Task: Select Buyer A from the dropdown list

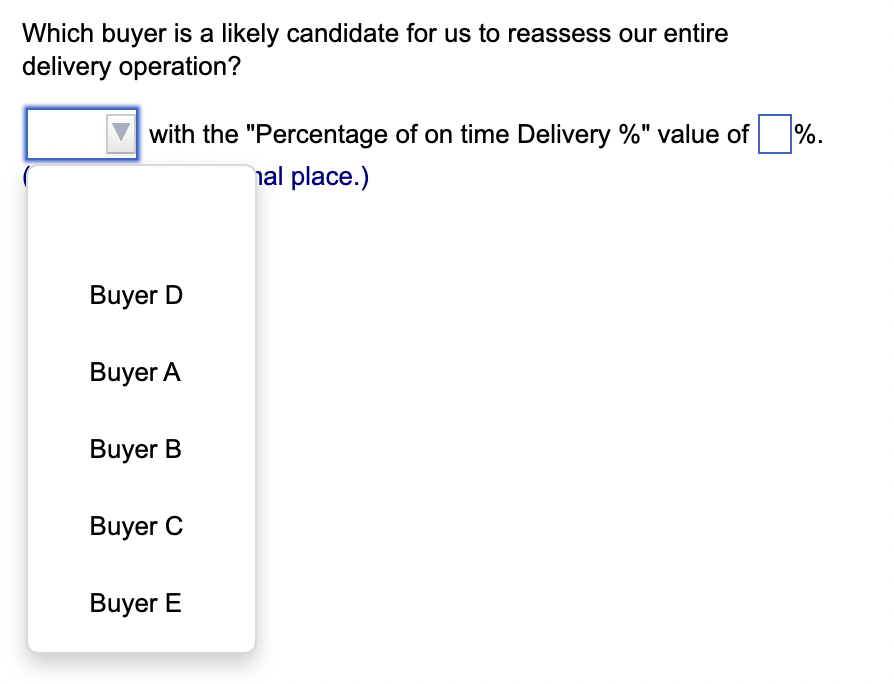Action: (134, 372)
